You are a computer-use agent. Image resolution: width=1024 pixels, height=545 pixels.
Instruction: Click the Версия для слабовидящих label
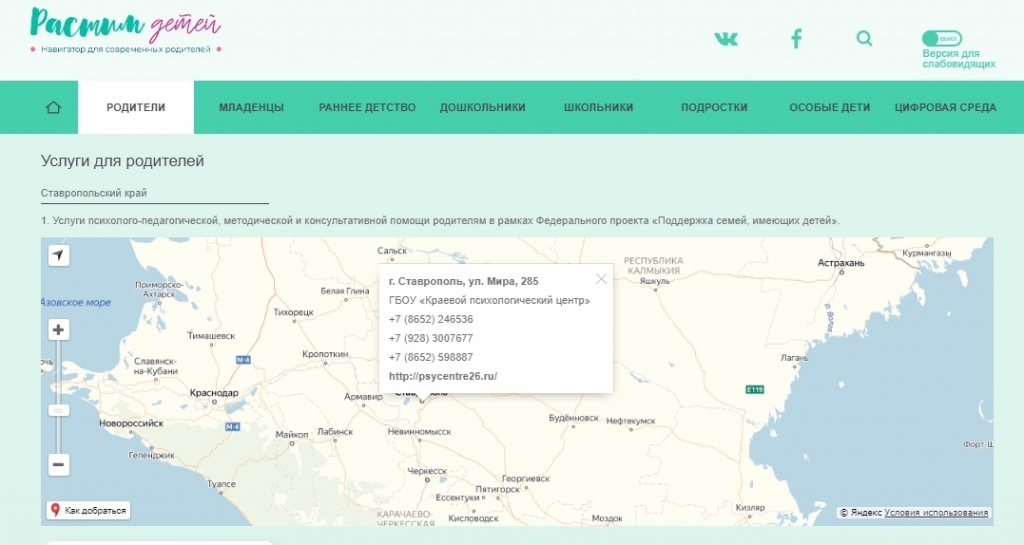(x=959, y=59)
